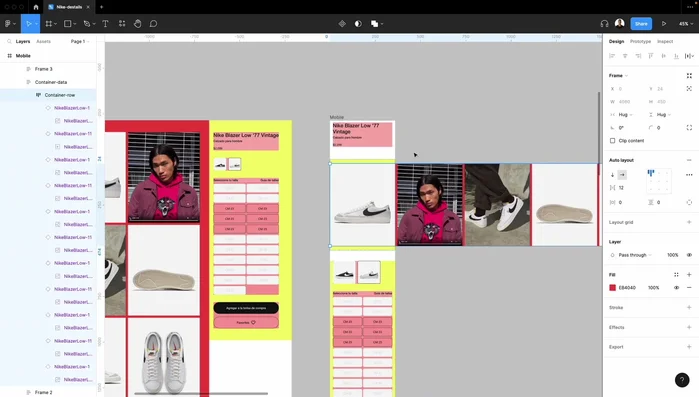
Task: Click align vertical centers icon
Action: (x=664, y=56)
